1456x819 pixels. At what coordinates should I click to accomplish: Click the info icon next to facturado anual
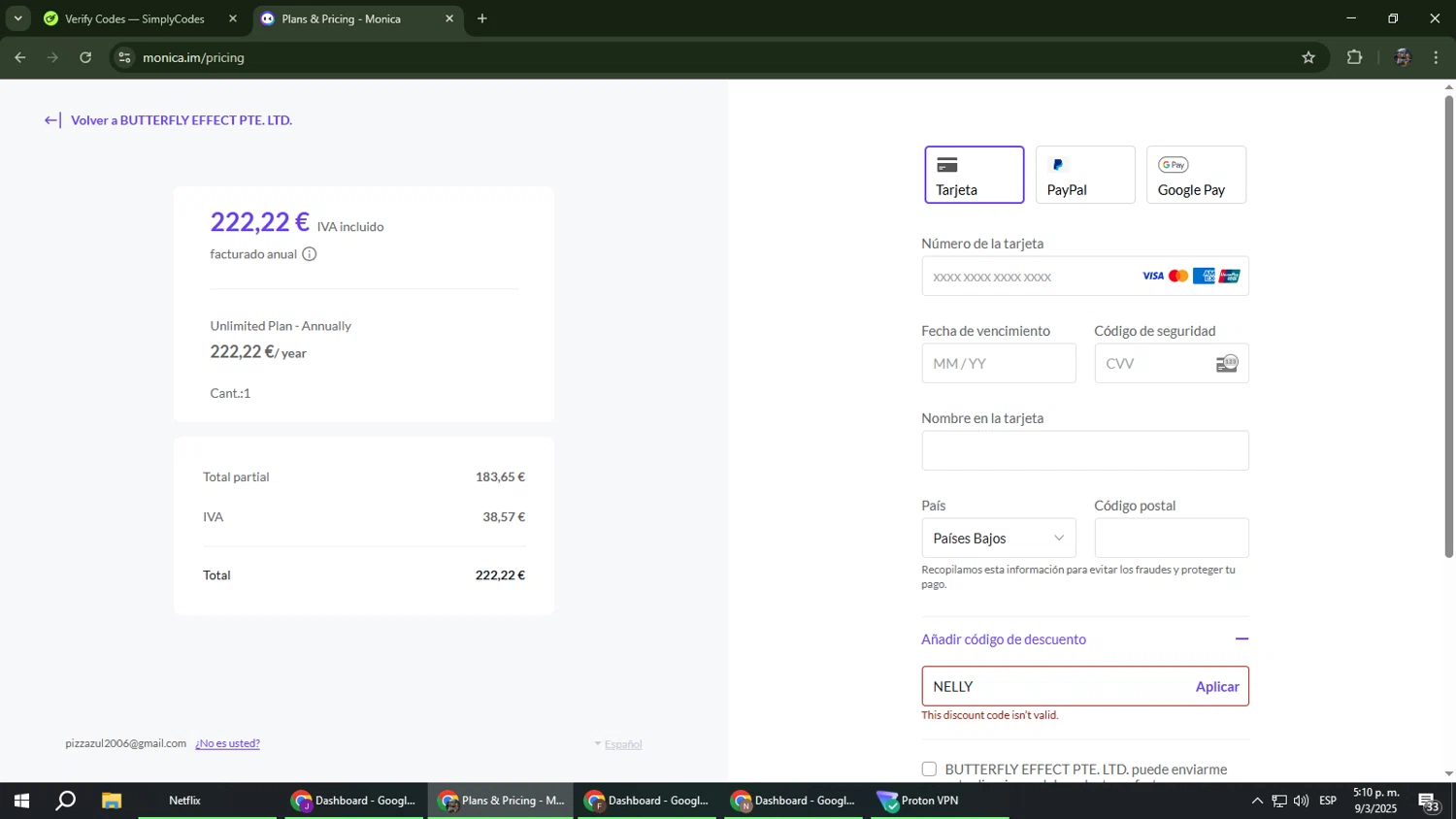(x=310, y=254)
